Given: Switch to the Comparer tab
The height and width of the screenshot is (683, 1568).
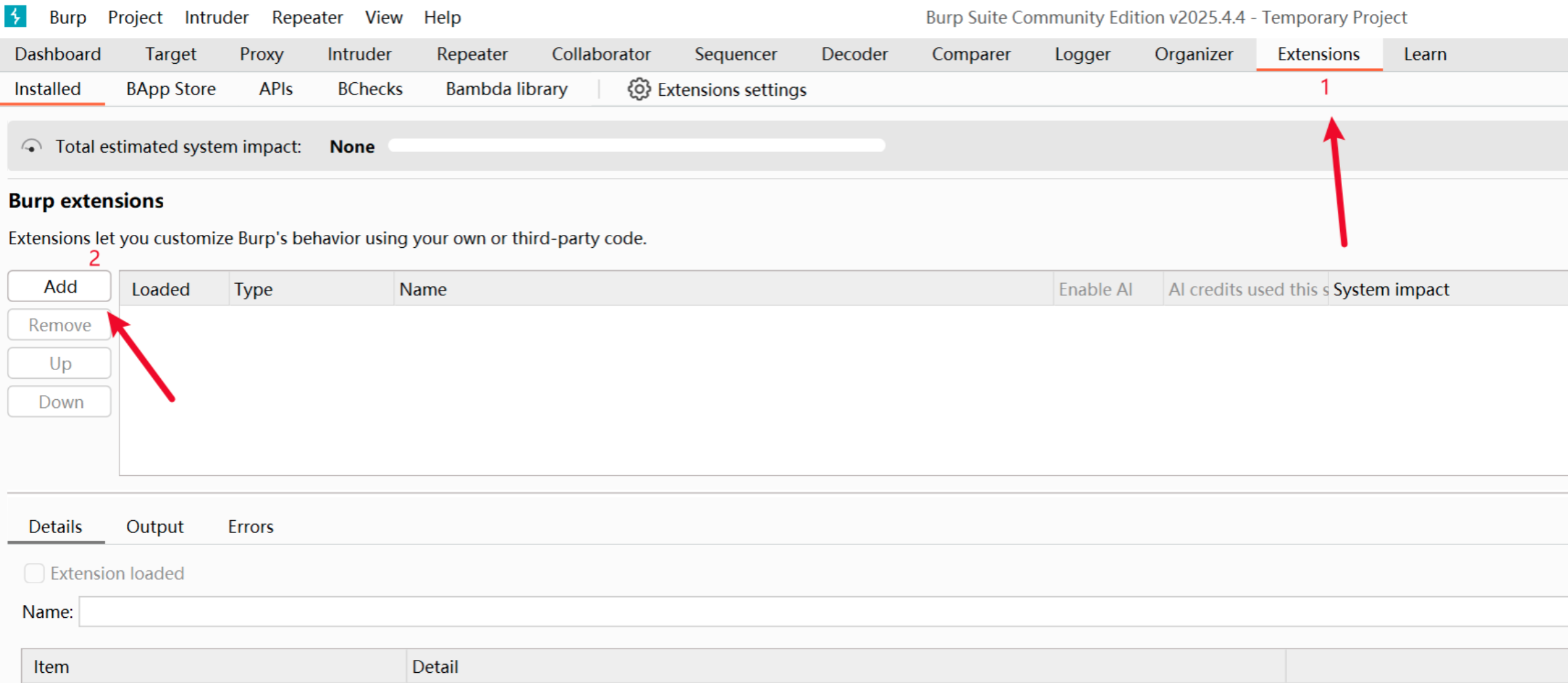Looking at the screenshot, I should 971,54.
